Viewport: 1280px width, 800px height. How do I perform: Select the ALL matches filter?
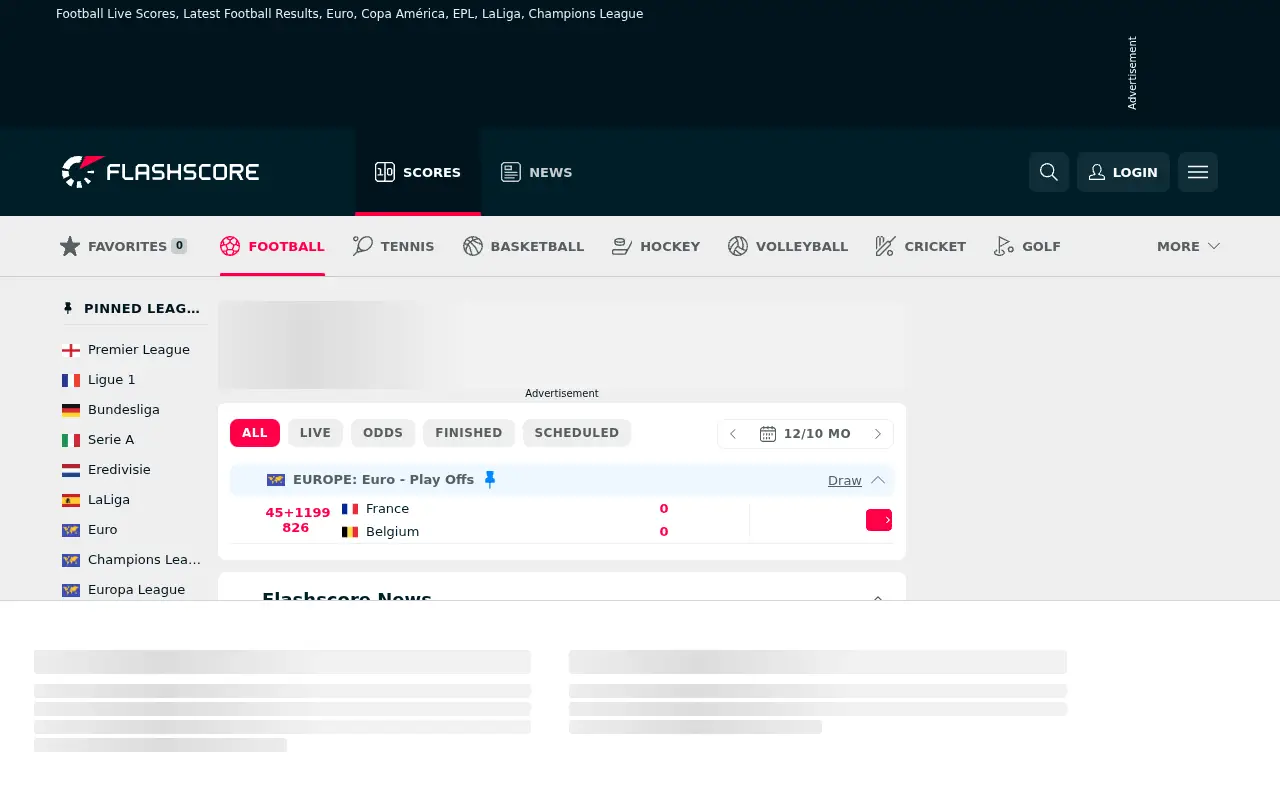(x=255, y=433)
